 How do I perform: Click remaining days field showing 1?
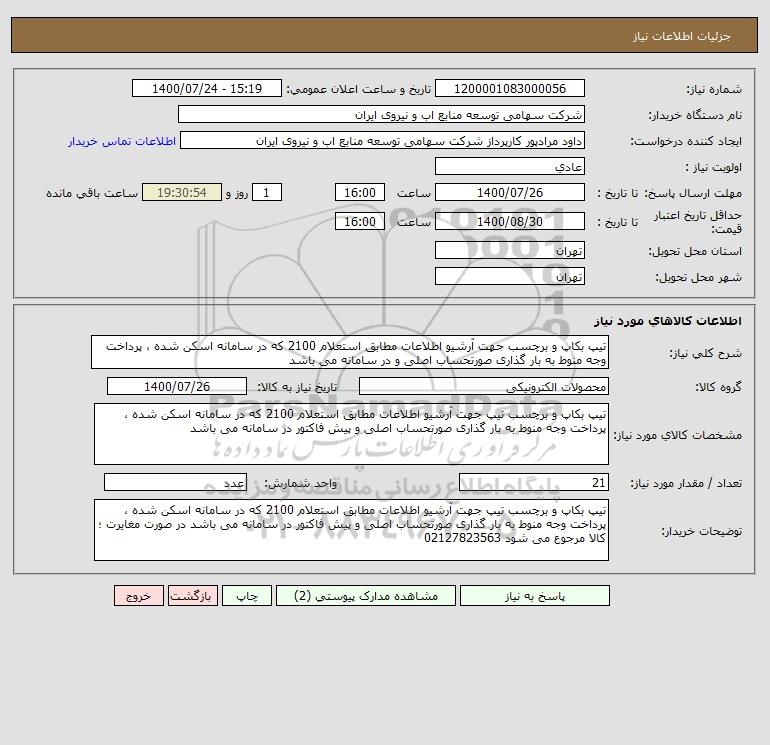(267, 193)
